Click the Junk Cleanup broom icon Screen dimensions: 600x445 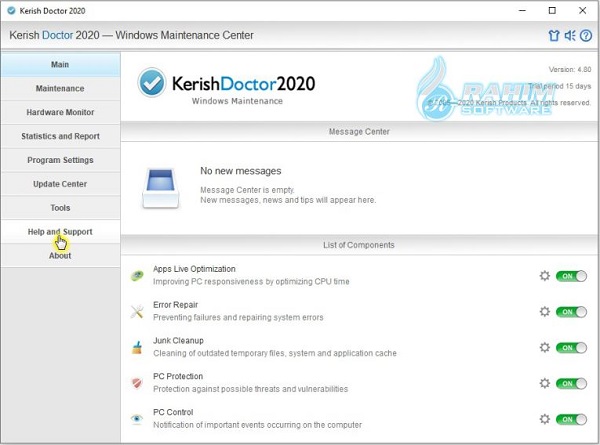[x=137, y=347]
